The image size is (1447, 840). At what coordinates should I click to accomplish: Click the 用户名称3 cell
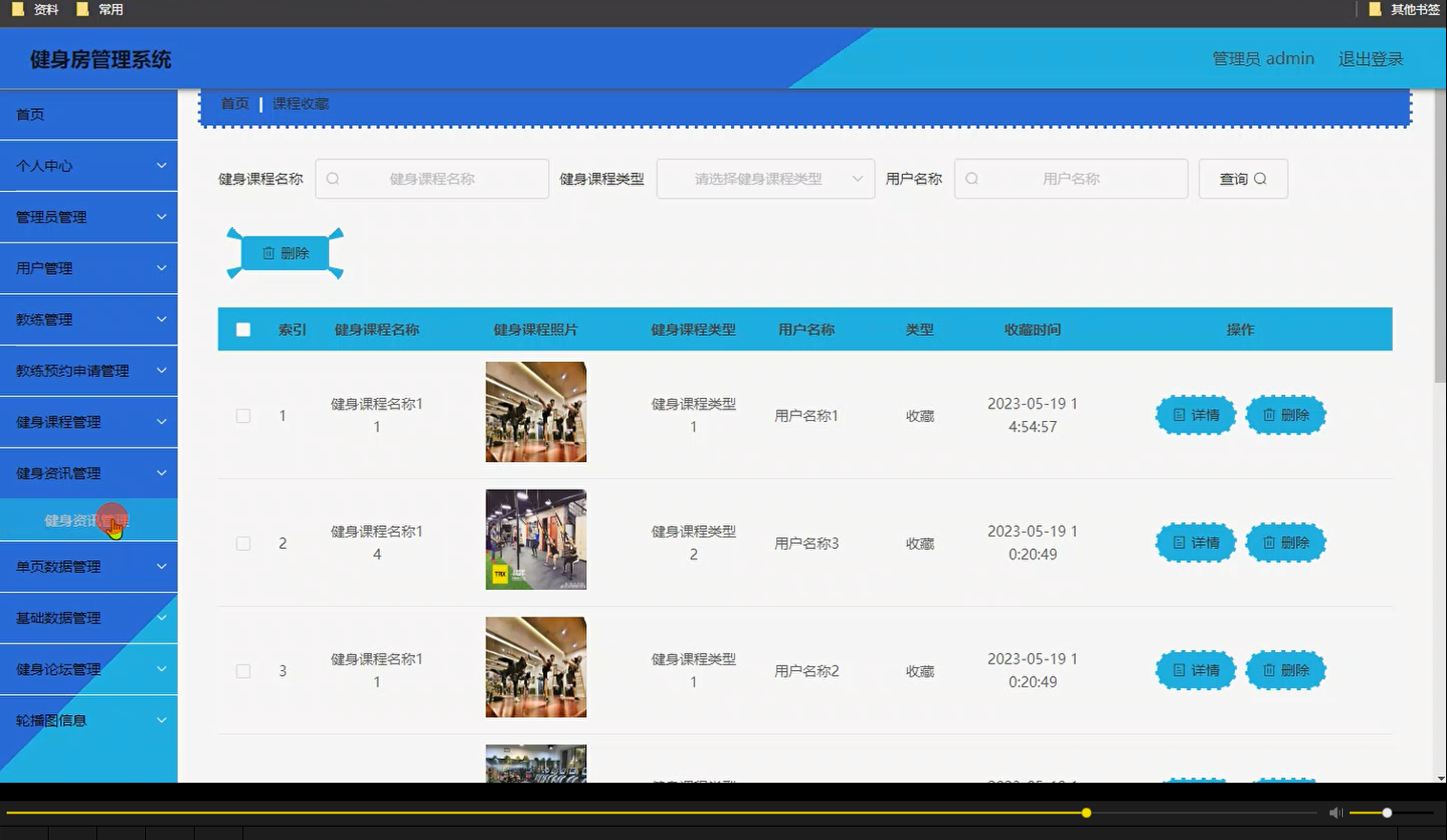point(807,543)
